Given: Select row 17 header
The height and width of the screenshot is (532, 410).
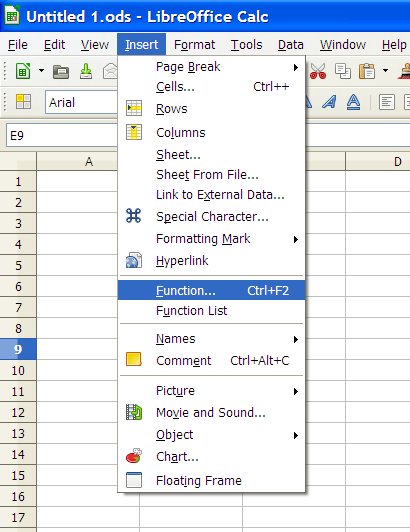Looking at the screenshot, I should click(18, 517).
